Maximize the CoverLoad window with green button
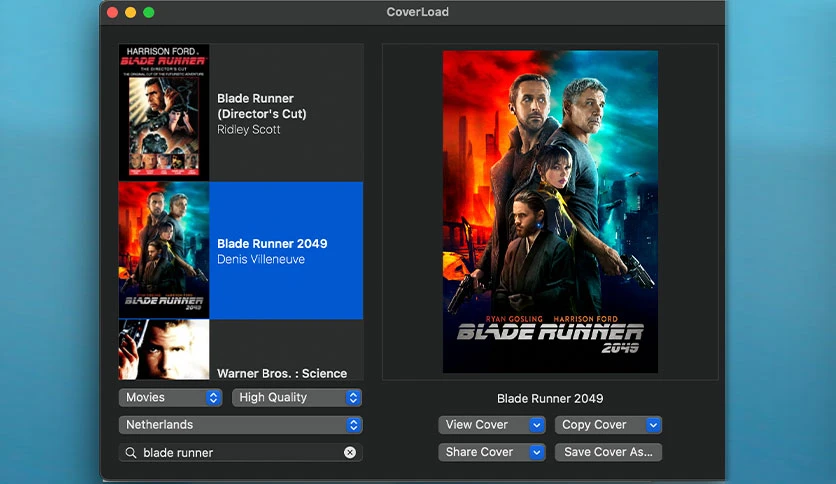The width and height of the screenshot is (836, 484). click(149, 12)
